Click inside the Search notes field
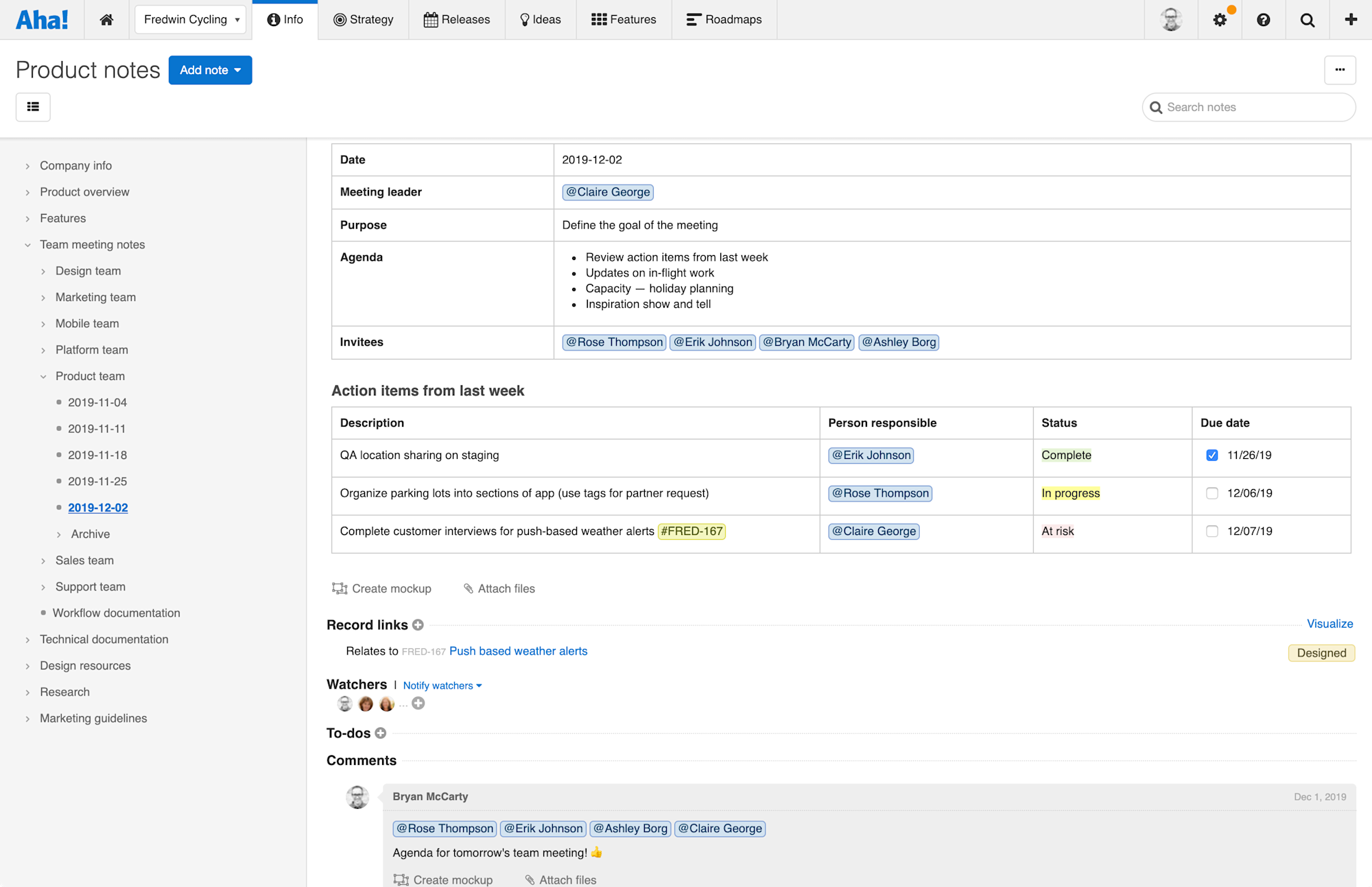 [x=1249, y=107]
